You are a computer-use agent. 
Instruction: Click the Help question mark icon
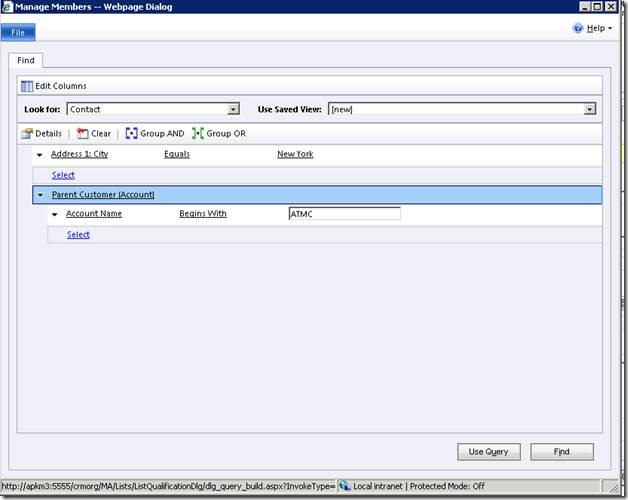coord(578,28)
